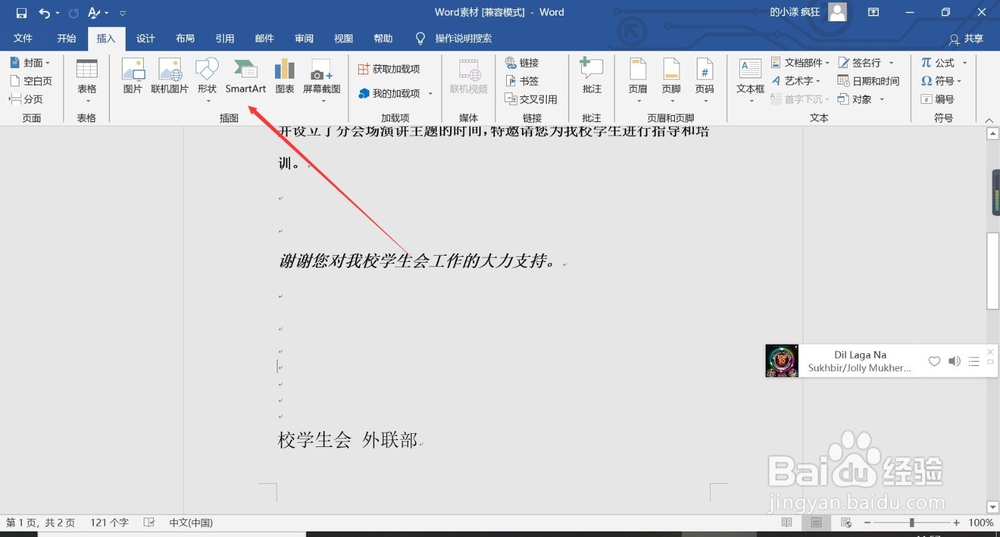Click the Save icon in quick access toolbar
Image resolution: width=1000 pixels, height=537 pixels.
pos(21,13)
